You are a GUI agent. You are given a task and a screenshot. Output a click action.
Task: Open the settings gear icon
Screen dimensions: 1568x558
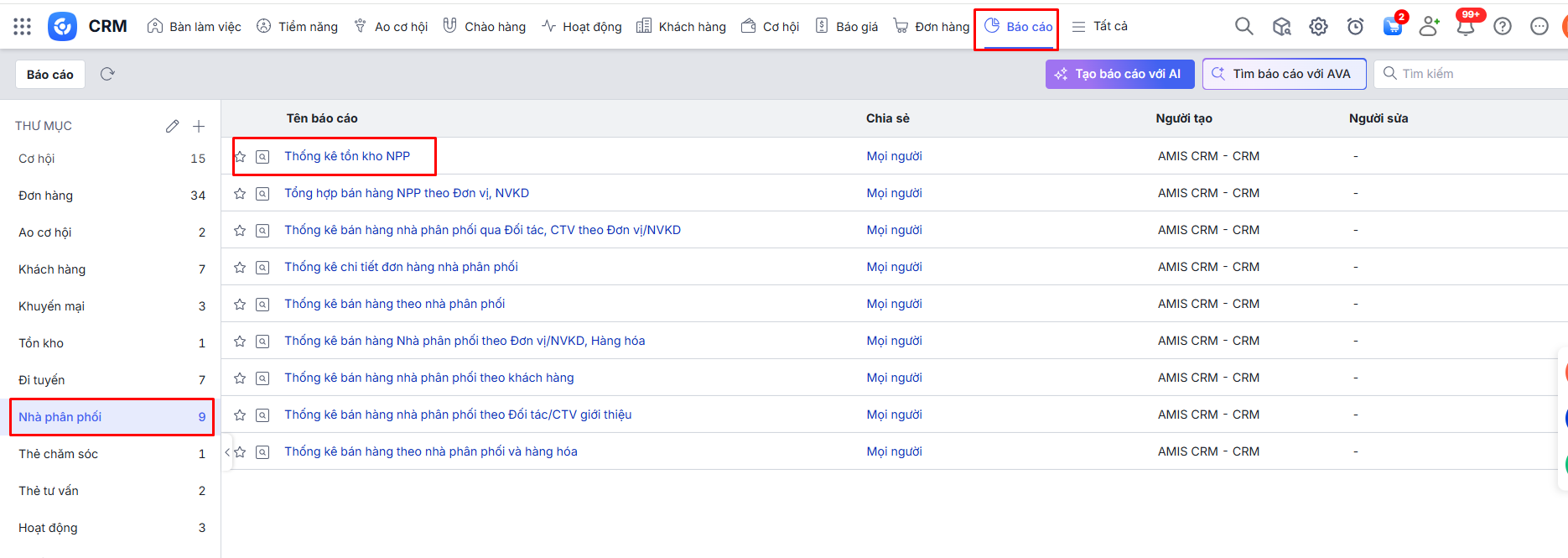click(x=1318, y=27)
